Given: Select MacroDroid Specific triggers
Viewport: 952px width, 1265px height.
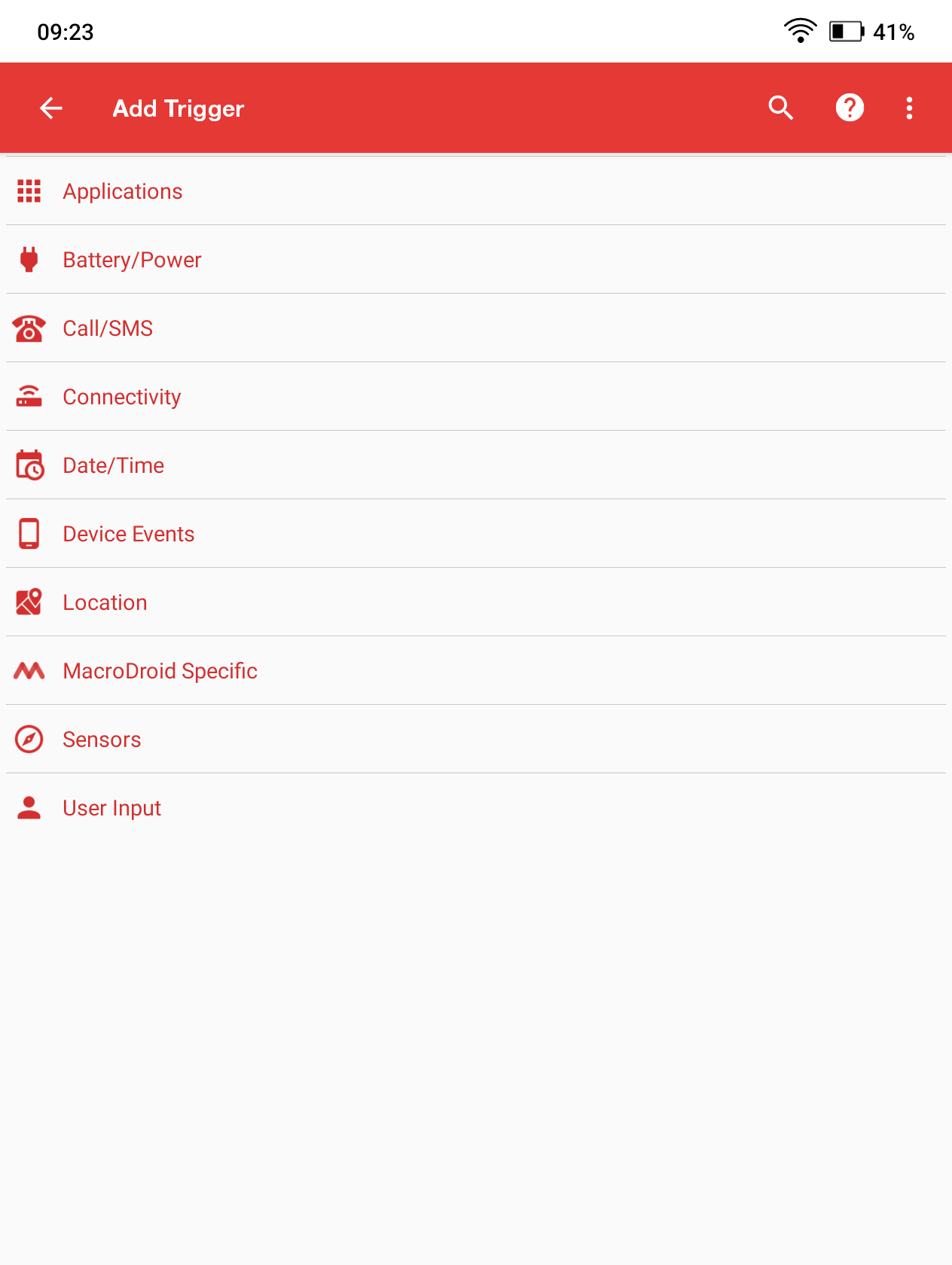Looking at the screenshot, I should 160,671.
